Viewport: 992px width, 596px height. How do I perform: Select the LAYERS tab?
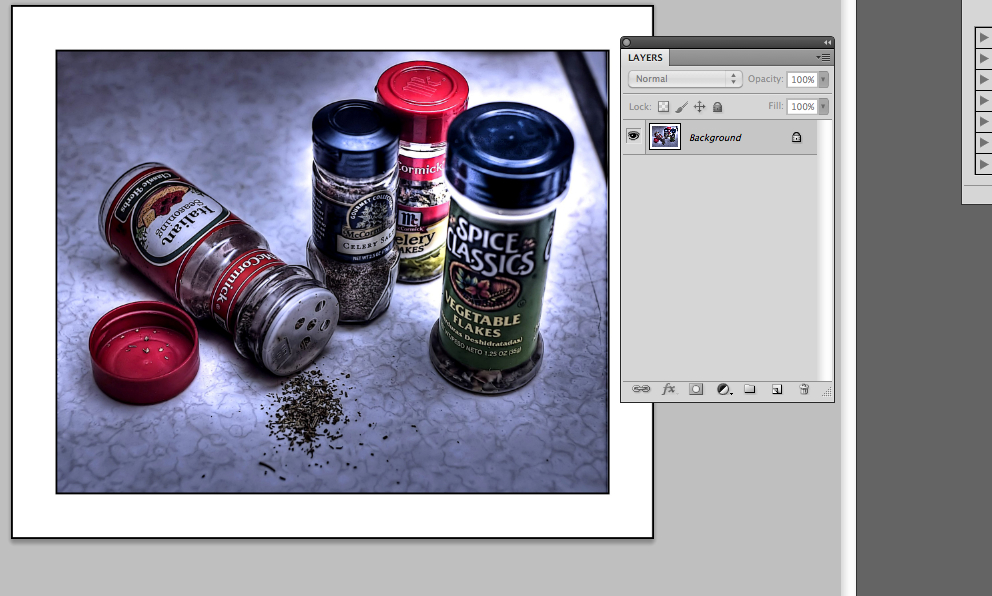645,58
